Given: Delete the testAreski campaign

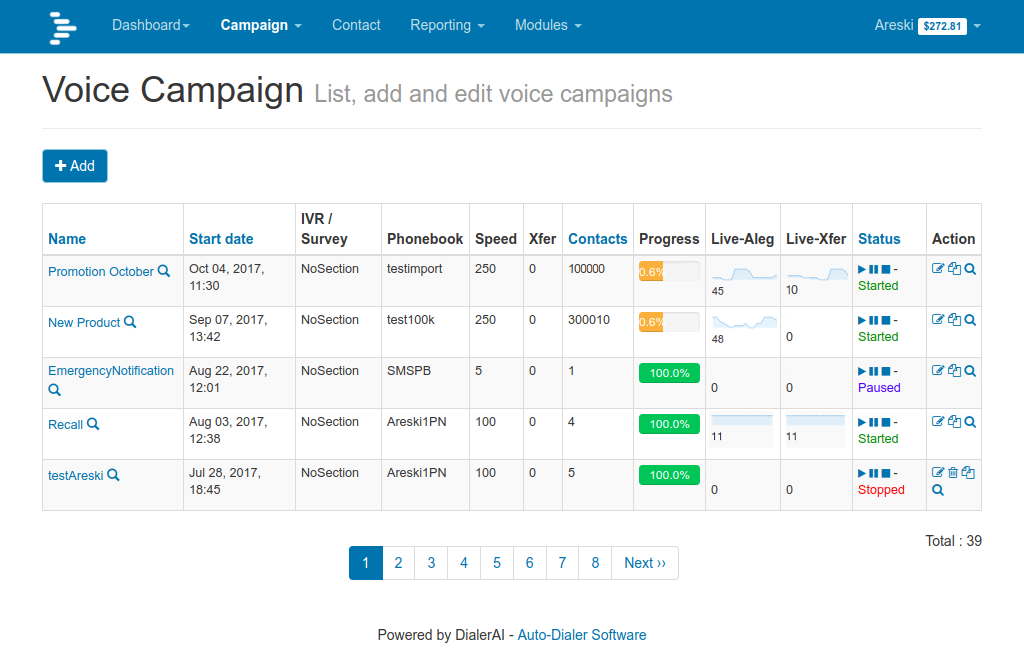Looking at the screenshot, I should tap(953, 473).
